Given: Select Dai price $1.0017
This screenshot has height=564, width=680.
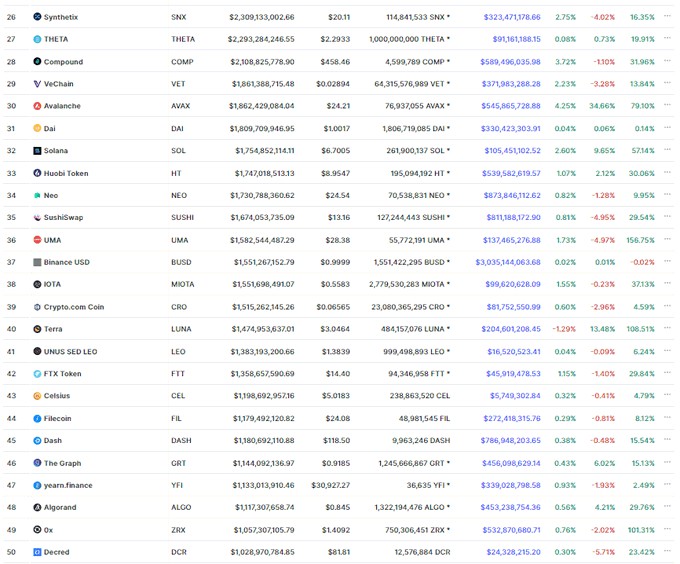Looking at the screenshot, I should [337, 128].
